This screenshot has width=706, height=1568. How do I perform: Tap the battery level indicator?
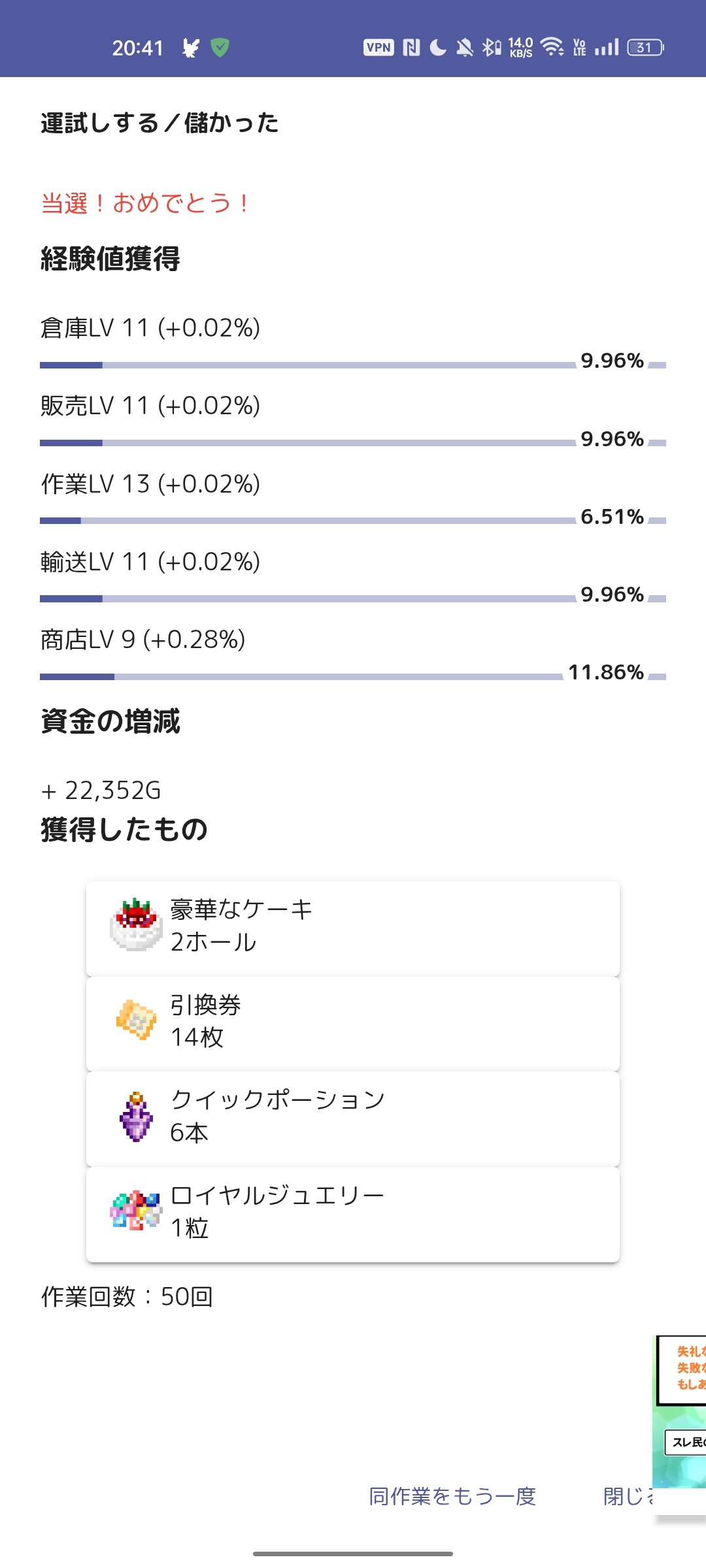point(645,48)
